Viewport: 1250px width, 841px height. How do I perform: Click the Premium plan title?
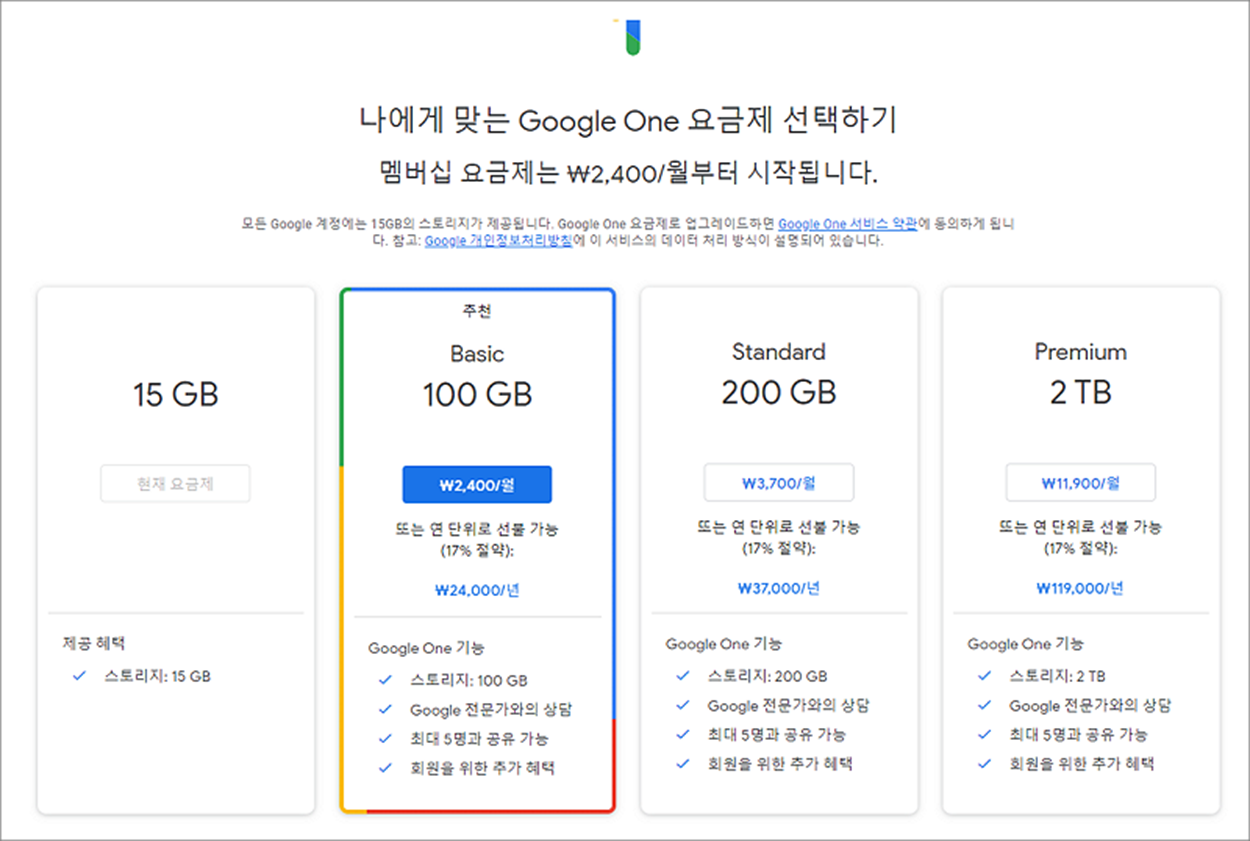click(x=1081, y=352)
